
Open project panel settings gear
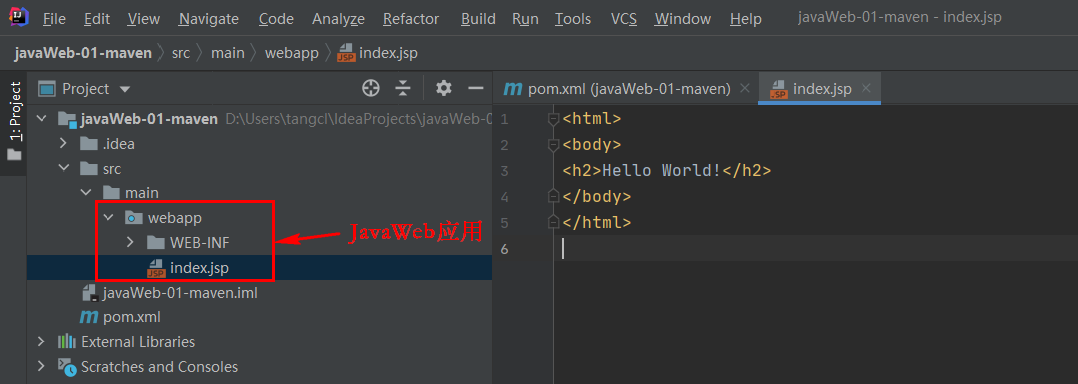(x=444, y=88)
